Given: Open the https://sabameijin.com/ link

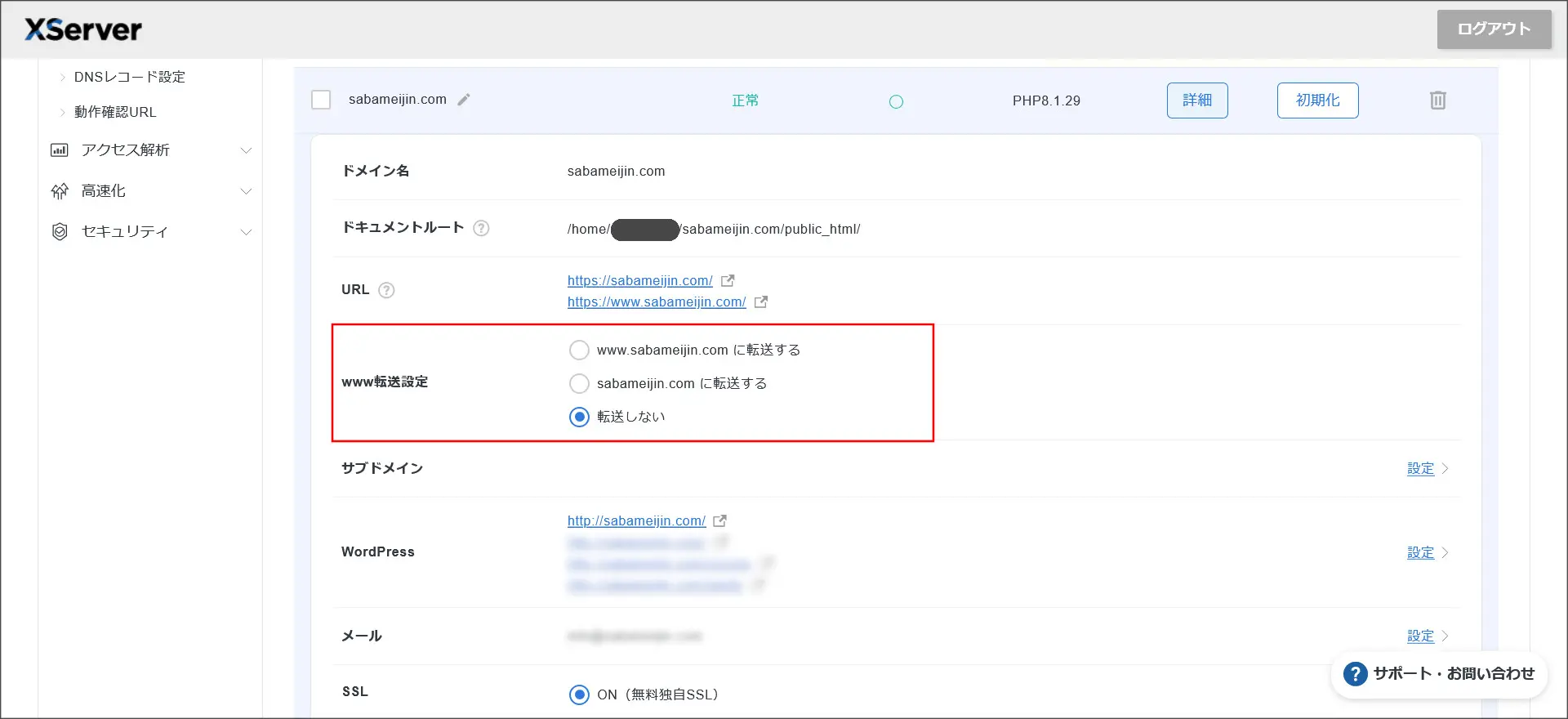Looking at the screenshot, I should tap(640, 280).
